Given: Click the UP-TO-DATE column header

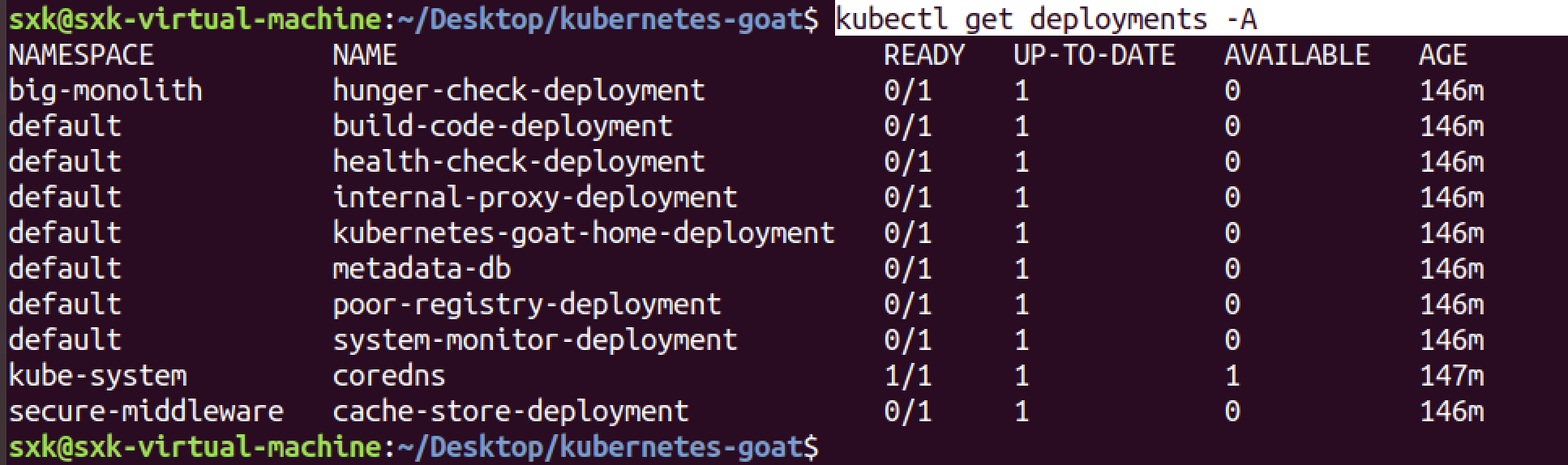Looking at the screenshot, I should [x=1095, y=54].
